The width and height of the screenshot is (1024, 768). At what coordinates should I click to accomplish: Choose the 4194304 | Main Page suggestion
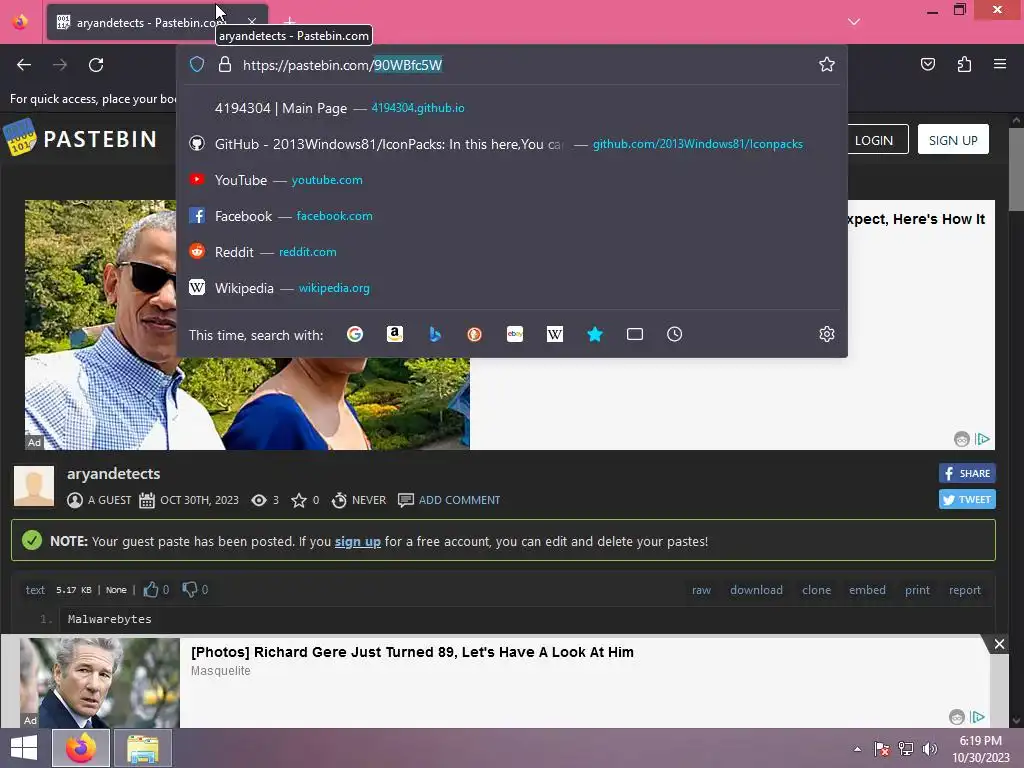pyautogui.click(x=512, y=108)
